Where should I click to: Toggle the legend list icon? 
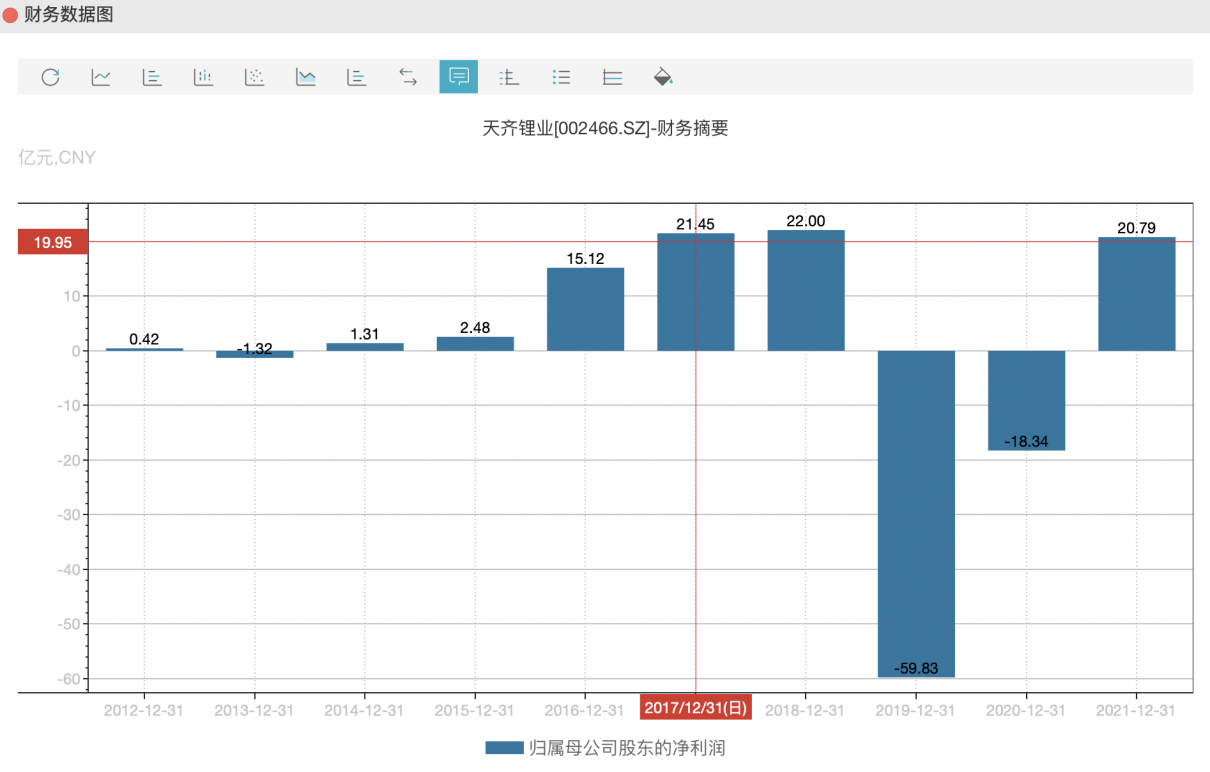coord(561,77)
